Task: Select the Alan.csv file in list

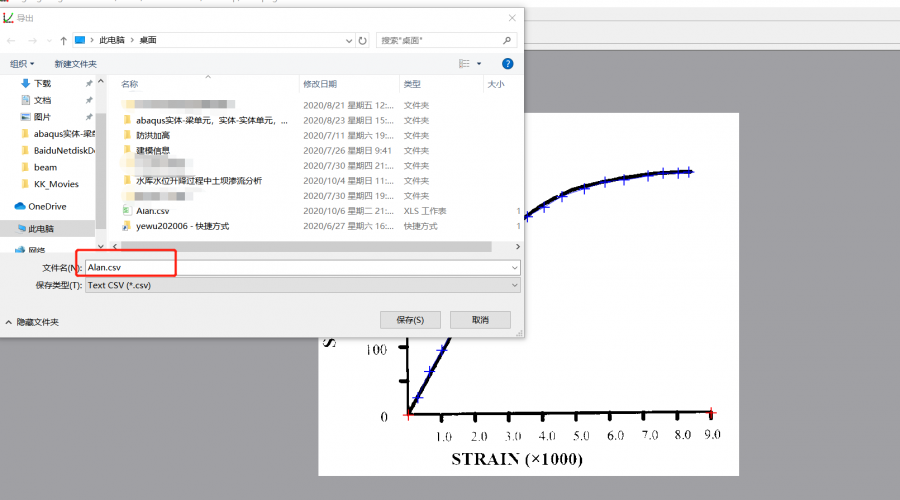Action: pos(153,211)
